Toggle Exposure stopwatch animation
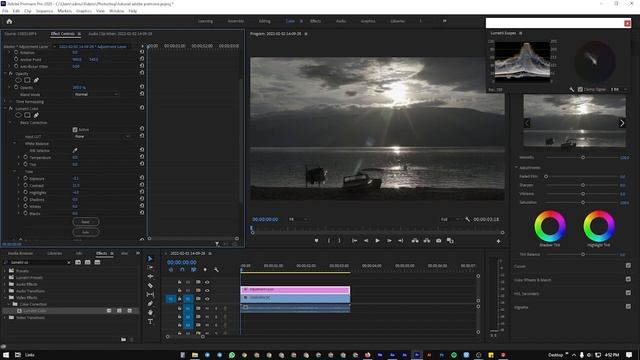This screenshot has width=640, height=360. click(25, 178)
